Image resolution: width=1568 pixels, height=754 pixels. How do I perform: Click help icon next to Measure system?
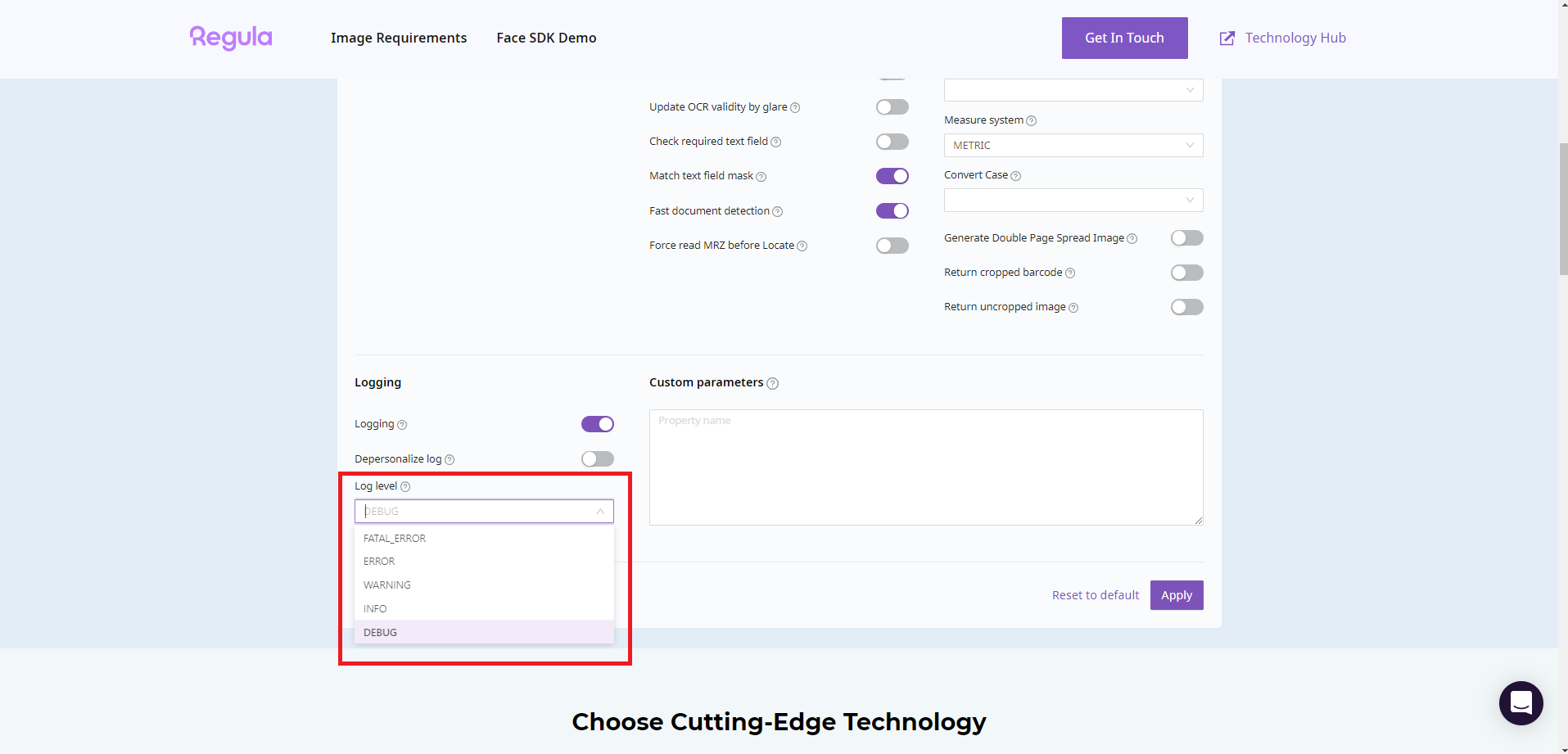pyautogui.click(x=1032, y=121)
